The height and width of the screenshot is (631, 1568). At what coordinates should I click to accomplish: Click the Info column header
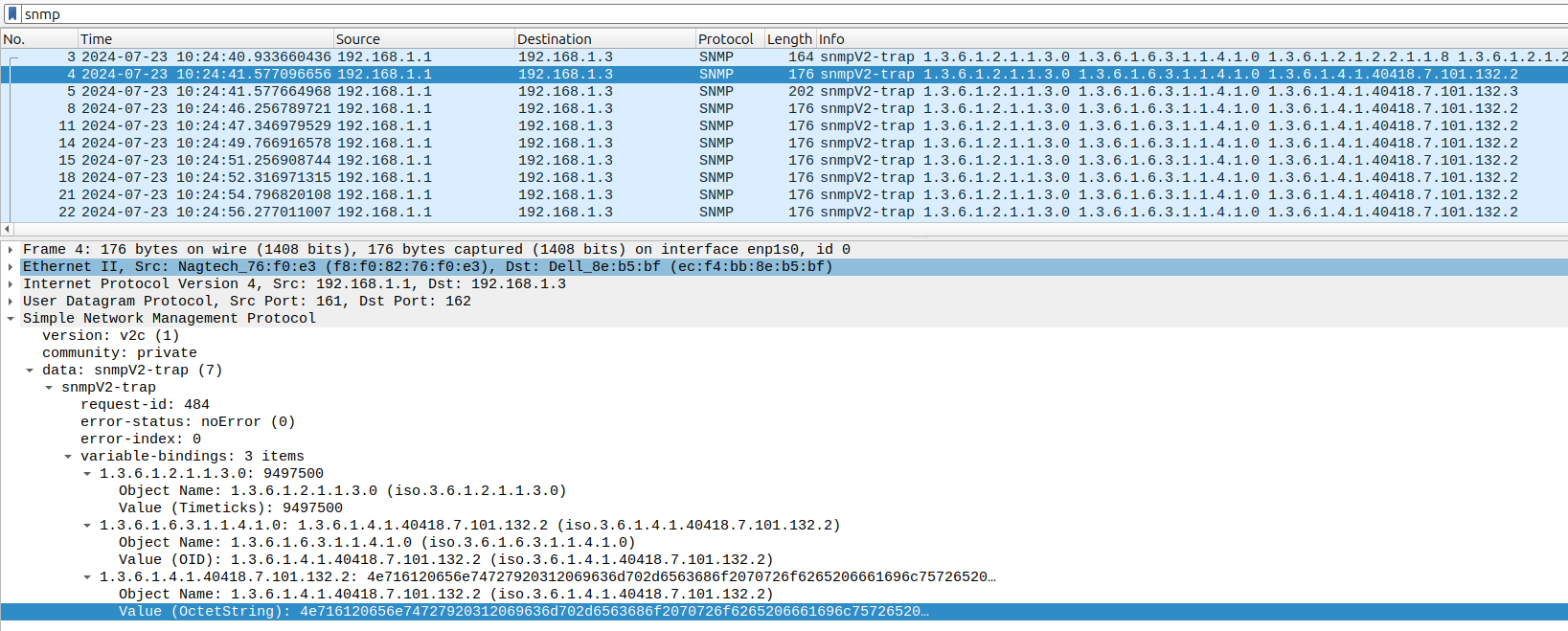(x=1192, y=39)
